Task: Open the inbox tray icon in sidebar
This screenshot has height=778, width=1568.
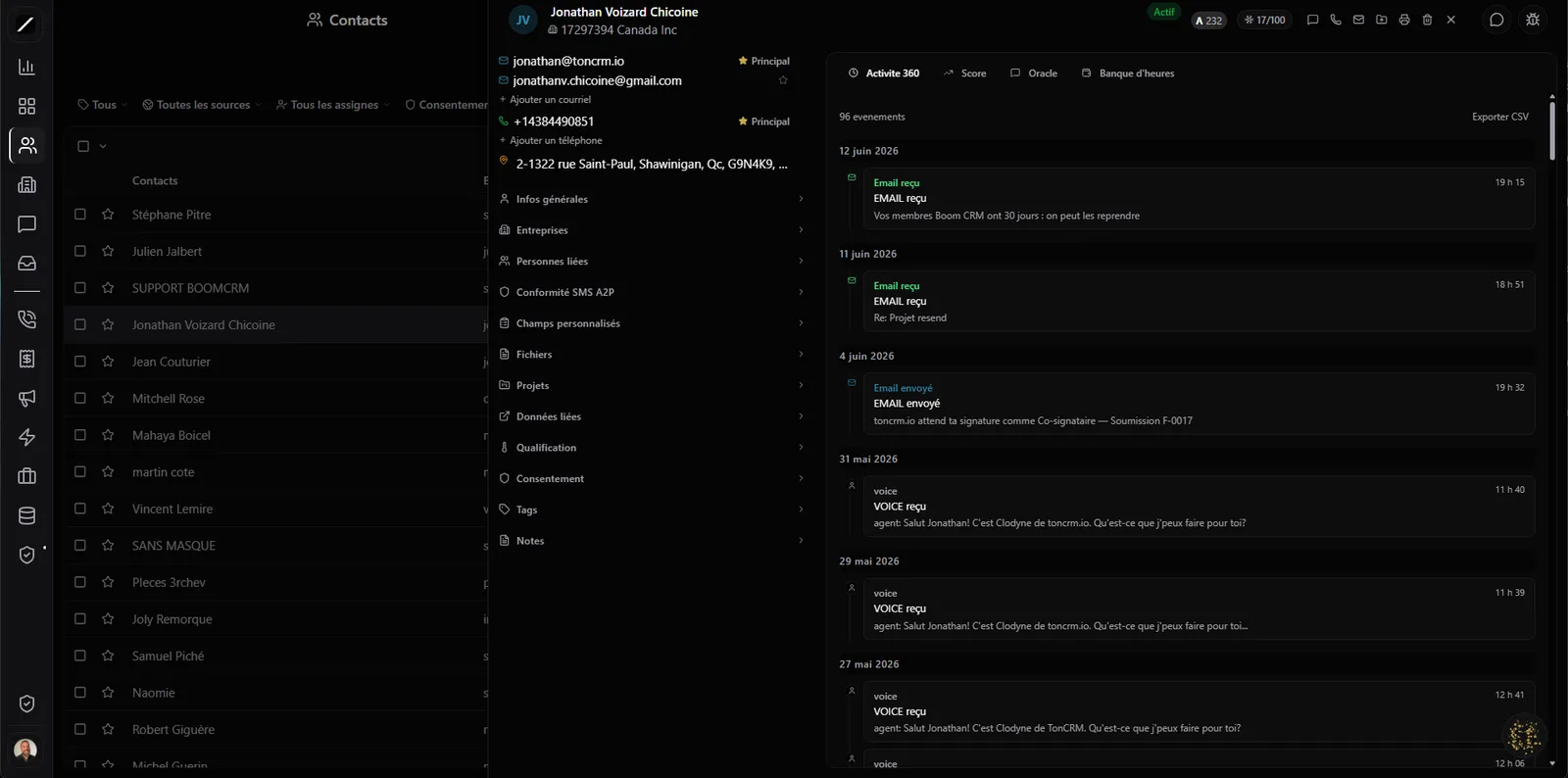Action: (x=26, y=263)
